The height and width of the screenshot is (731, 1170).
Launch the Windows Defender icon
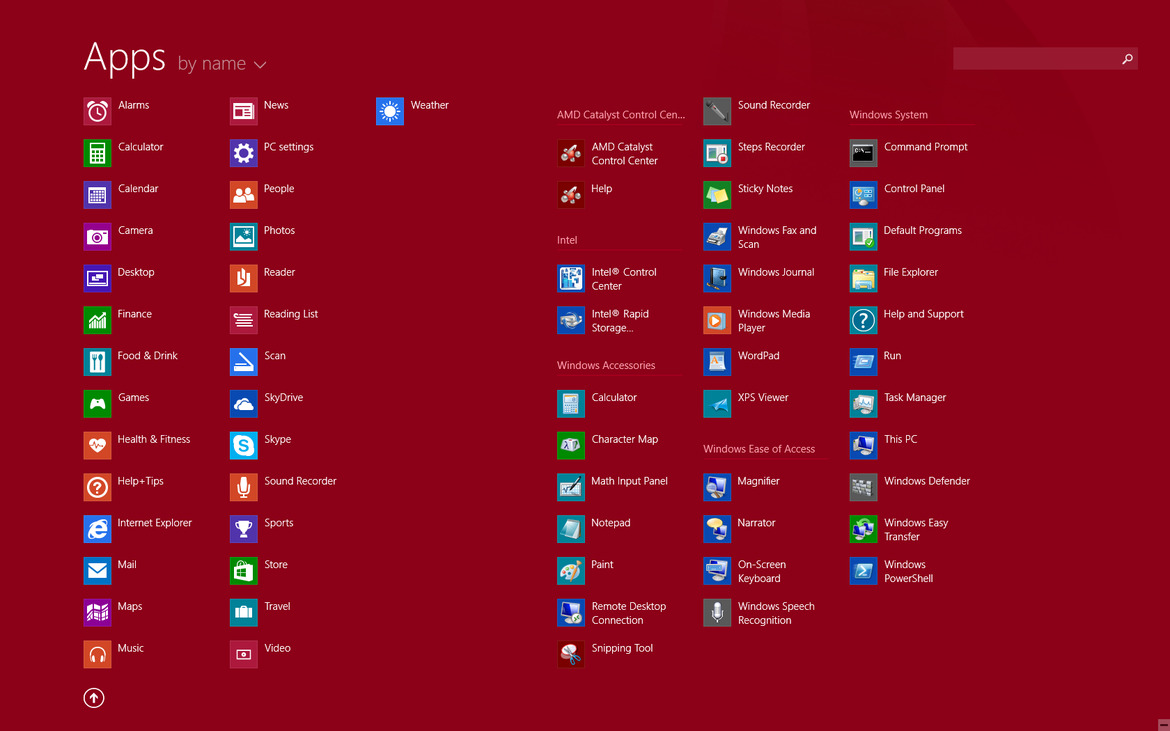(x=863, y=487)
